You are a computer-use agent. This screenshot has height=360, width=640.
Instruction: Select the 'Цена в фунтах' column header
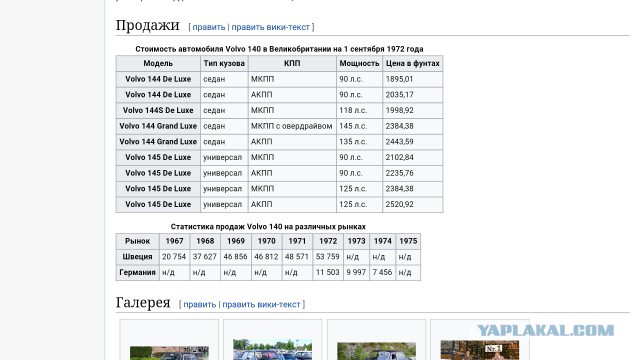tap(413, 63)
